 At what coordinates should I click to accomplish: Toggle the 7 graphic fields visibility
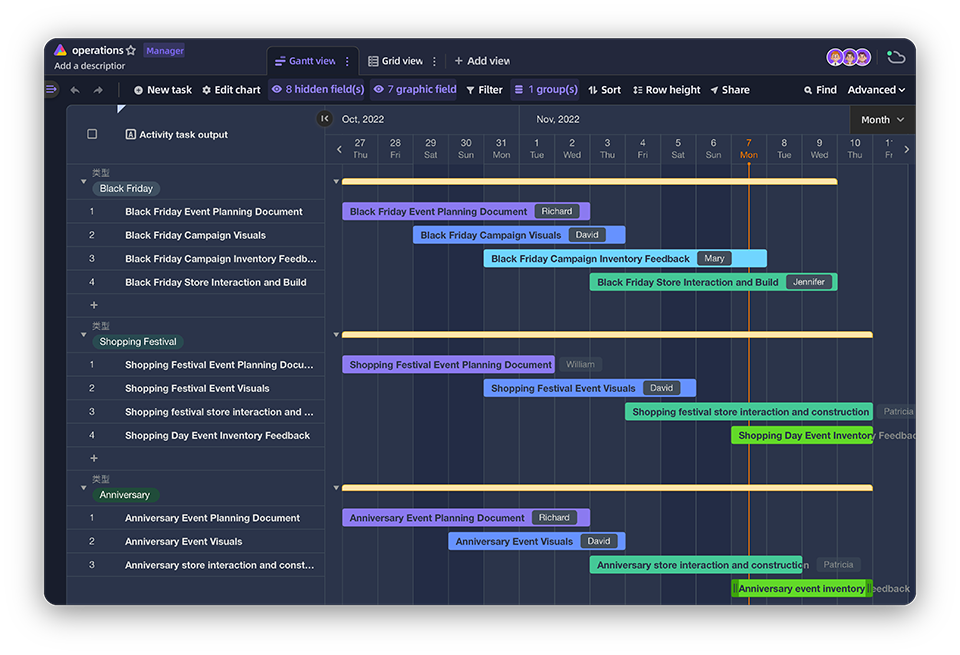415,90
